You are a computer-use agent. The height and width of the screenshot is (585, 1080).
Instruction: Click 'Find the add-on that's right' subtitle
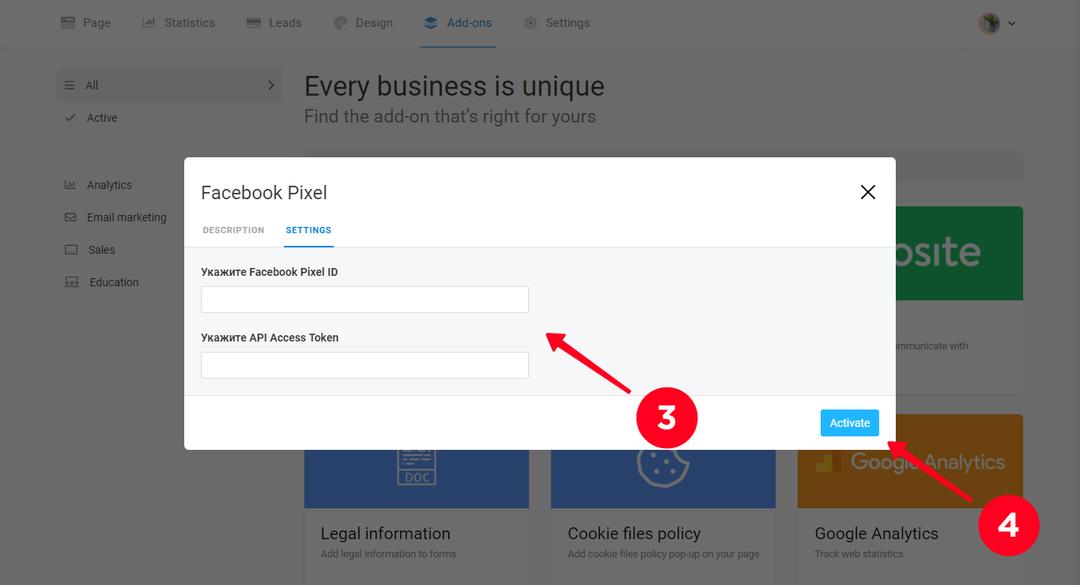click(x=450, y=116)
